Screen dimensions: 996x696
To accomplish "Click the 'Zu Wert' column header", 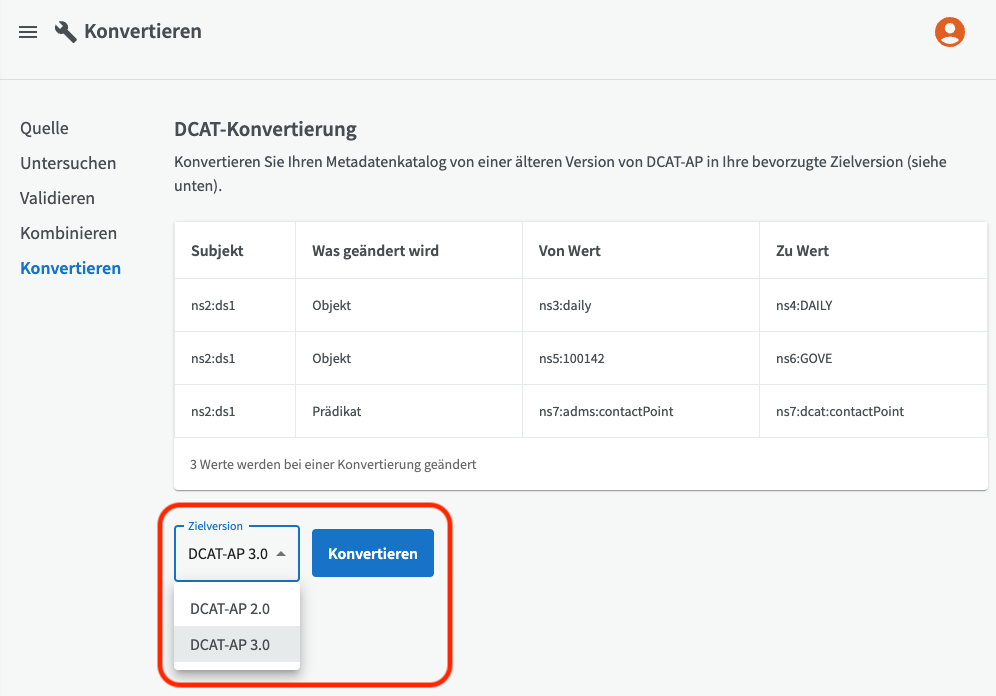I will (802, 251).
